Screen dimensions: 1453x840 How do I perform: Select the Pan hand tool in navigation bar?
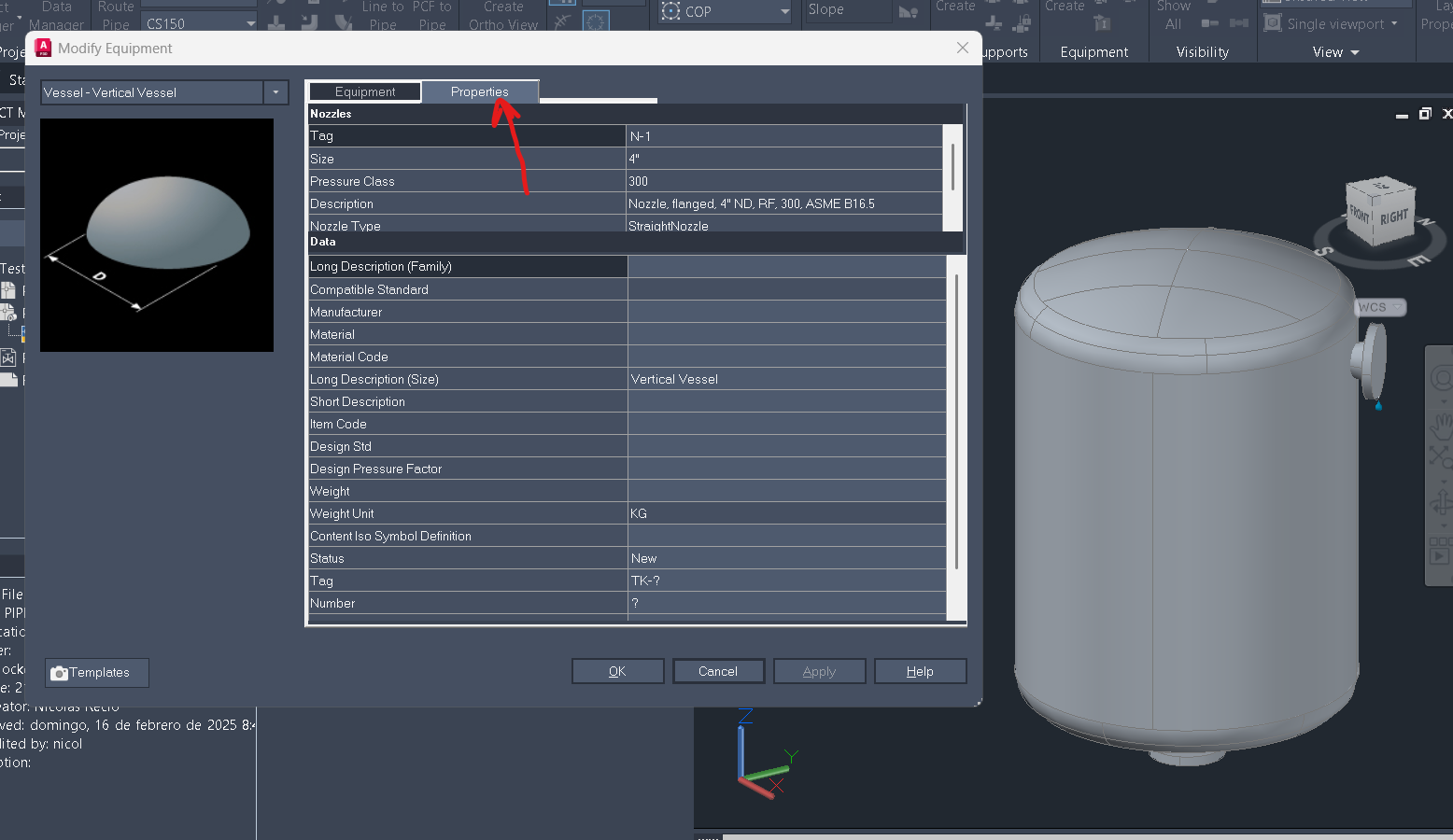[1442, 425]
